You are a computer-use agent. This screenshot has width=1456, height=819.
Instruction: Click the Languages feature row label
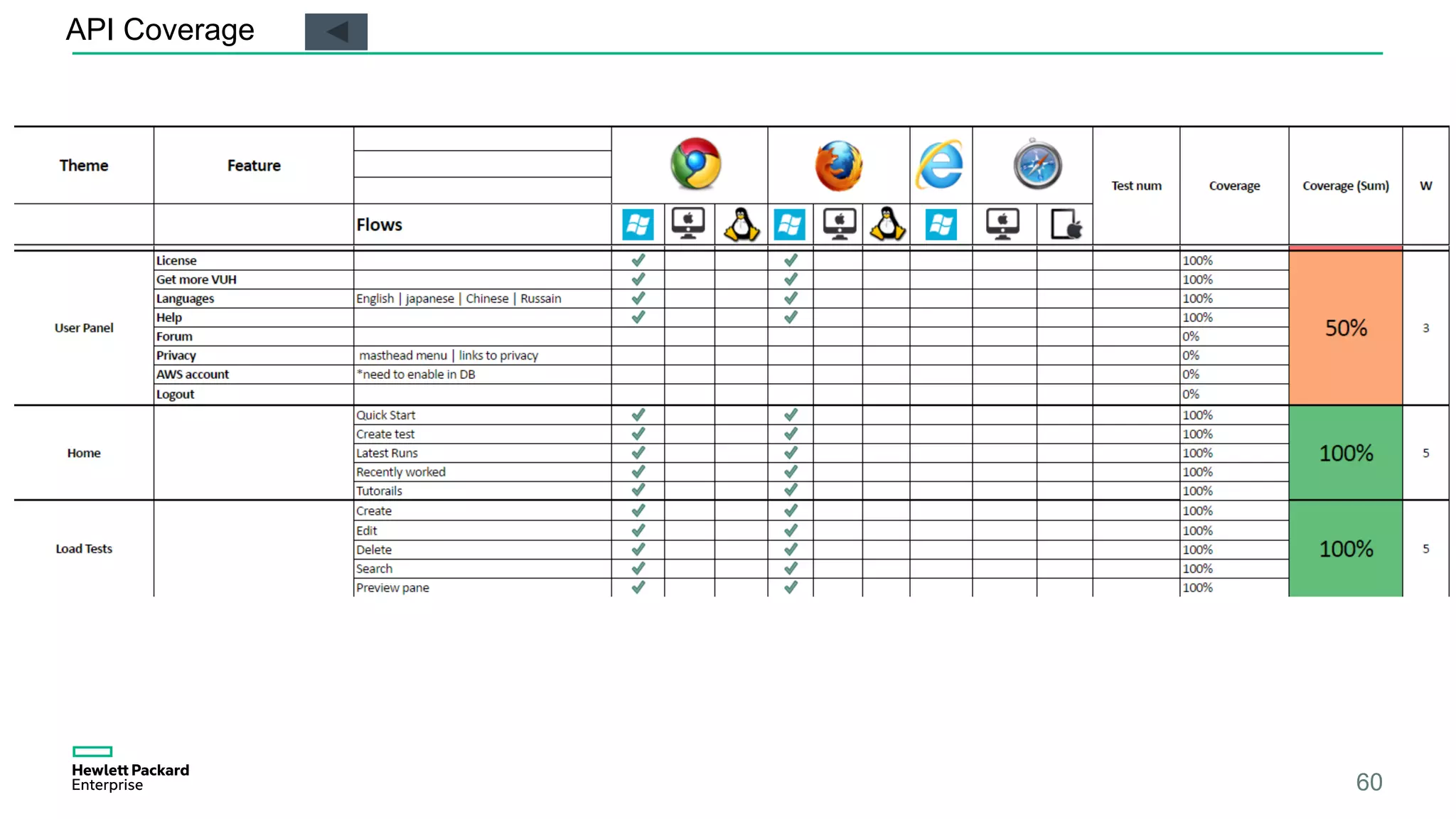(x=185, y=299)
